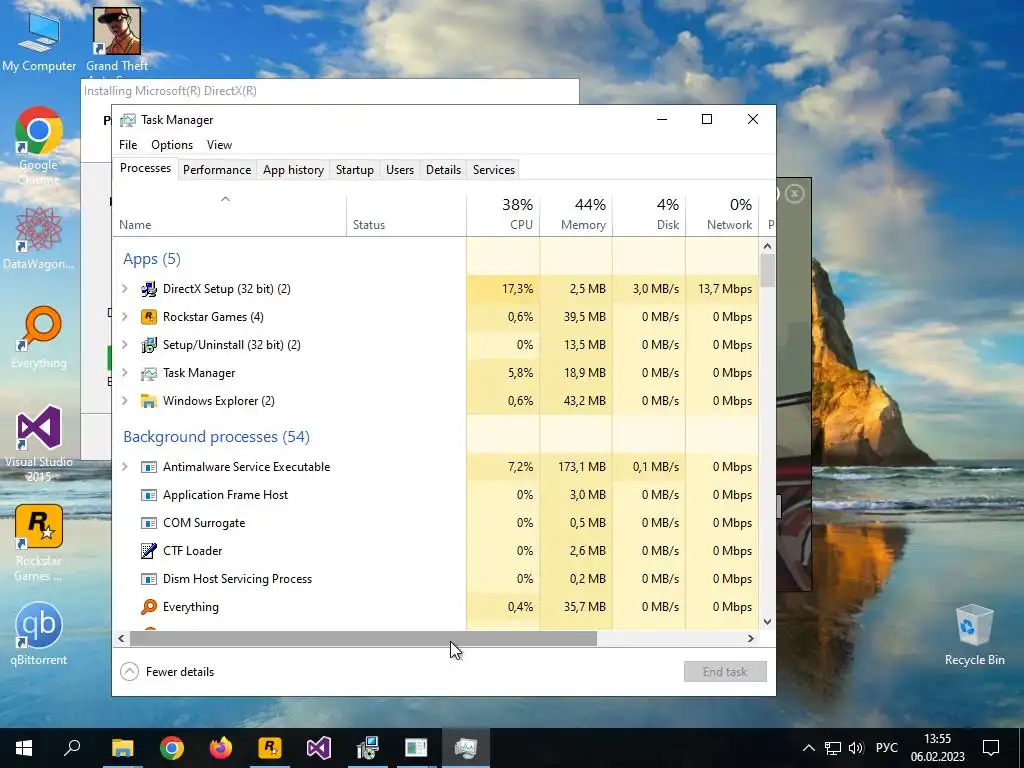Open My Computer desktop icon
Image resolution: width=1024 pixels, height=768 pixels.
pyautogui.click(x=39, y=41)
